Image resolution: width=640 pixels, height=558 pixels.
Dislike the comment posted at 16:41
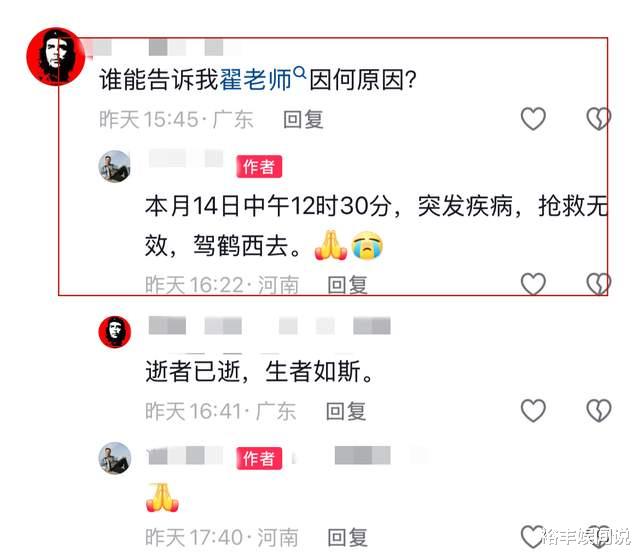pyautogui.click(x=598, y=410)
